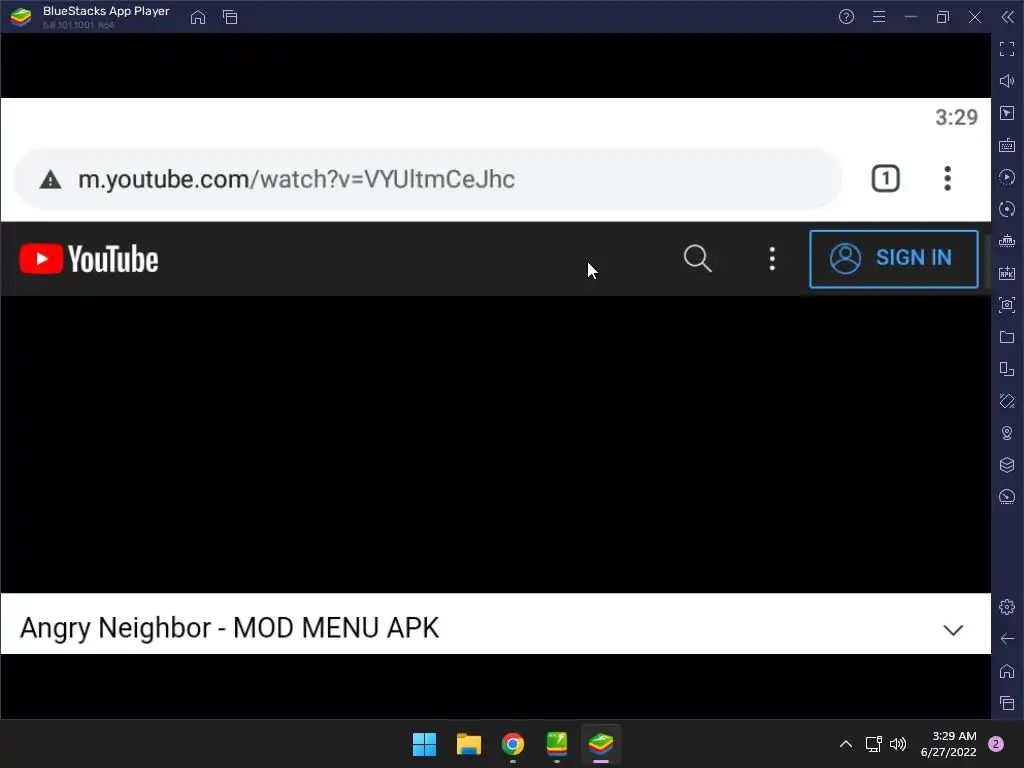Click the Android back arrow in side toolbar
This screenshot has height=768, width=1024.
[1007, 639]
